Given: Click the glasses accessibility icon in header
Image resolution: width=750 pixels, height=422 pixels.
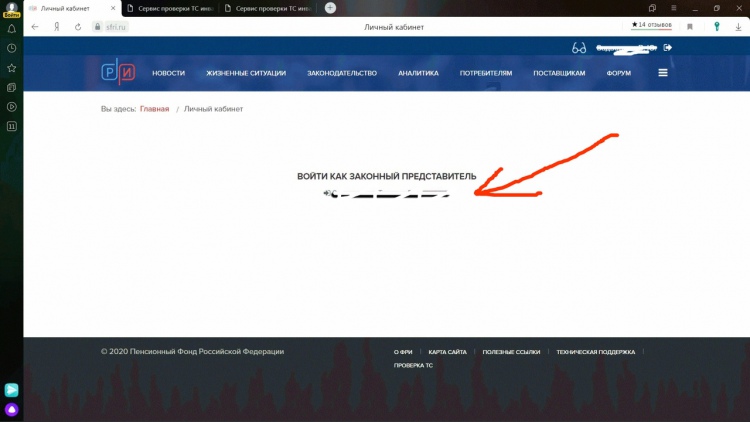Looking at the screenshot, I should 578,47.
